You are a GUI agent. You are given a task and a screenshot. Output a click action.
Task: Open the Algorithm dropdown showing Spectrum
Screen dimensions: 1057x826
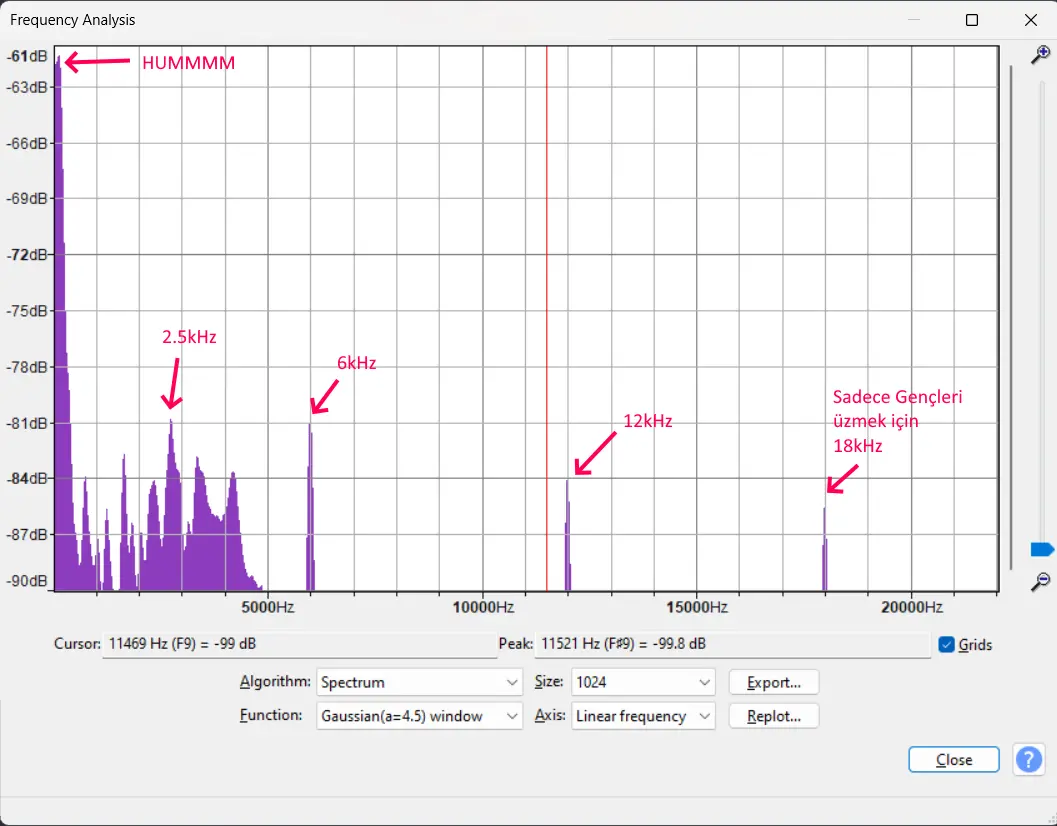[419, 683]
